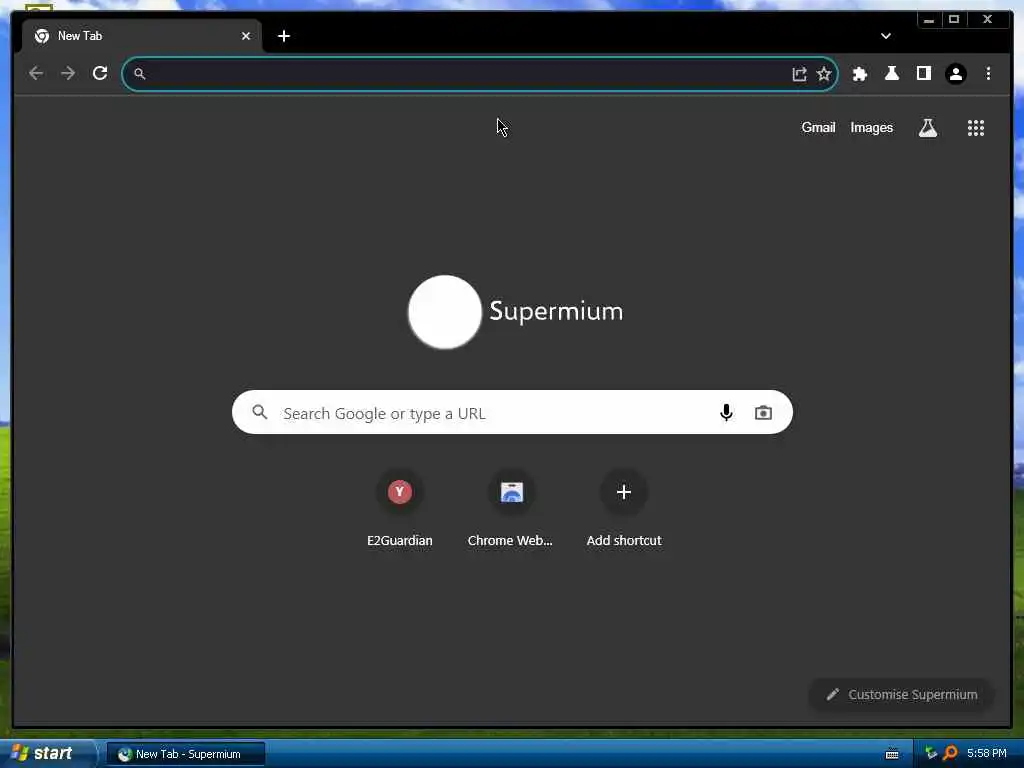Toggle the side panel icon
Screen dimensions: 1024x768
coord(923,73)
